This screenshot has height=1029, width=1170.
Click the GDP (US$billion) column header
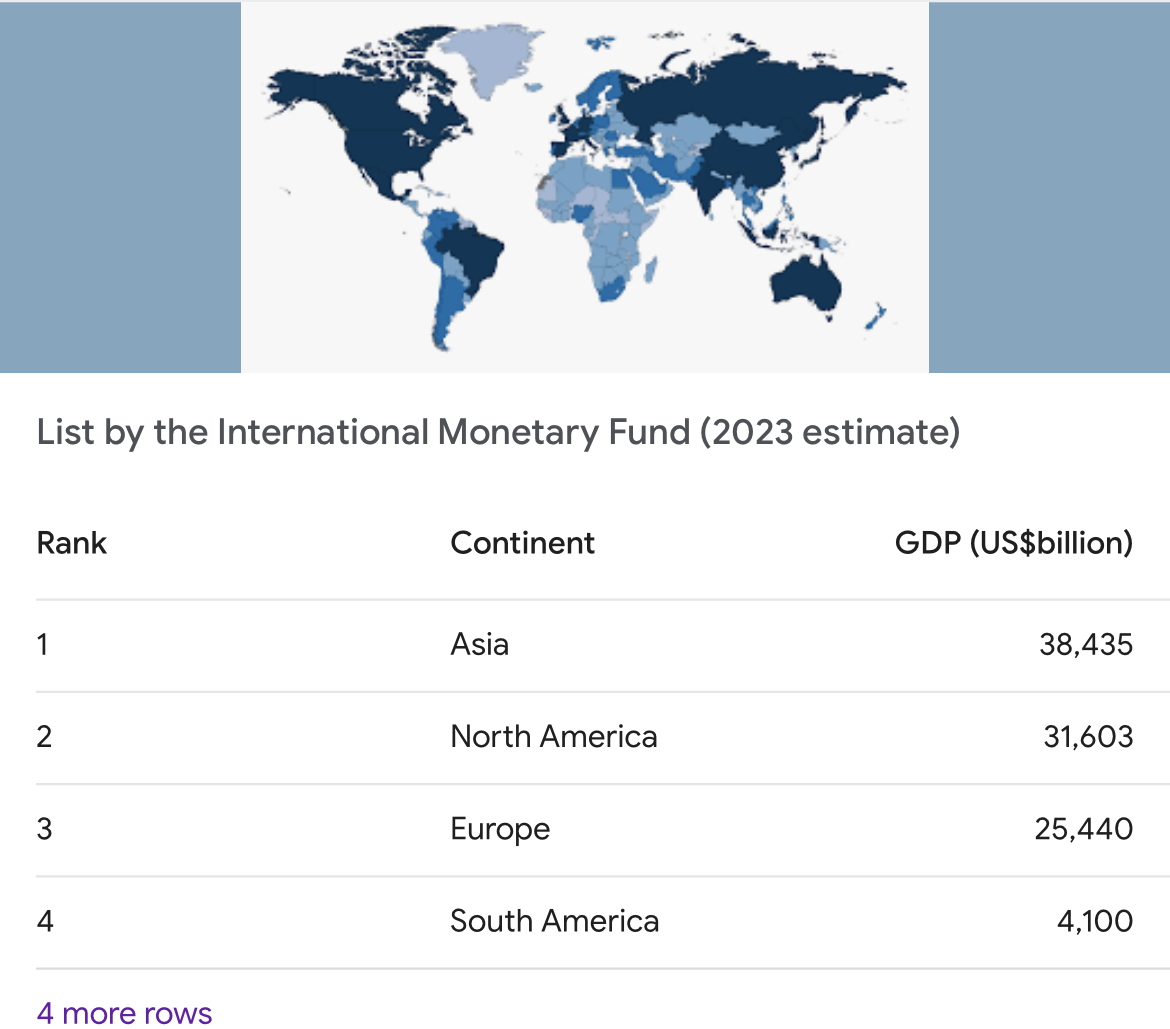coord(1013,542)
